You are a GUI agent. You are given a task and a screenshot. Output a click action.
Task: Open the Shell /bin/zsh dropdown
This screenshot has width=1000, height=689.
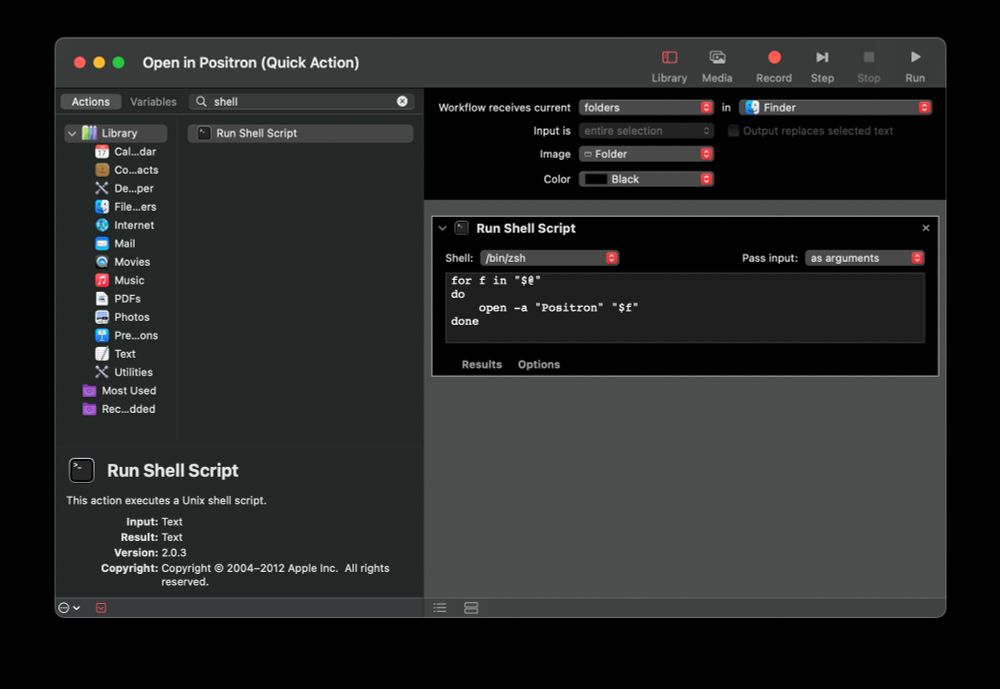pyautogui.click(x=549, y=258)
